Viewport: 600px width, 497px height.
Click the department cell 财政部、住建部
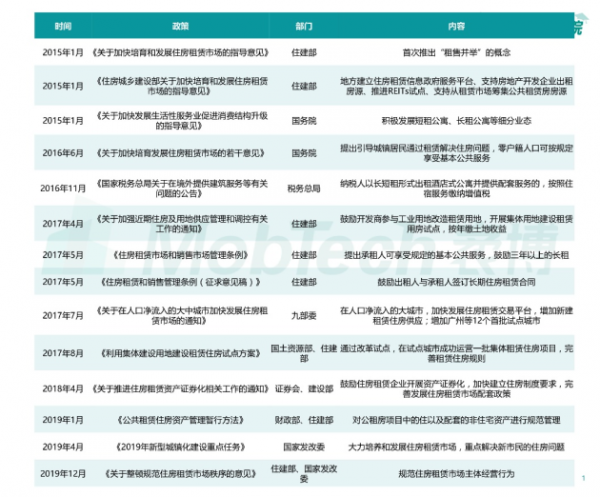[x=304, y=420]
